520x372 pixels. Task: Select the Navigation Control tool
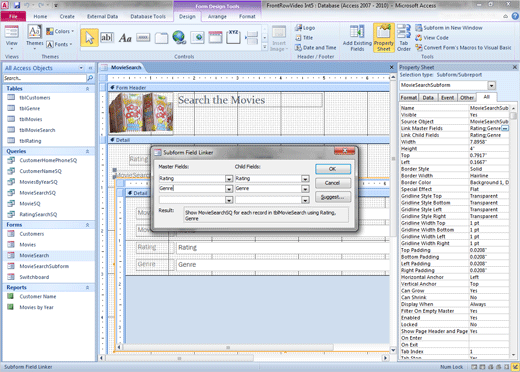coord(216,37)
